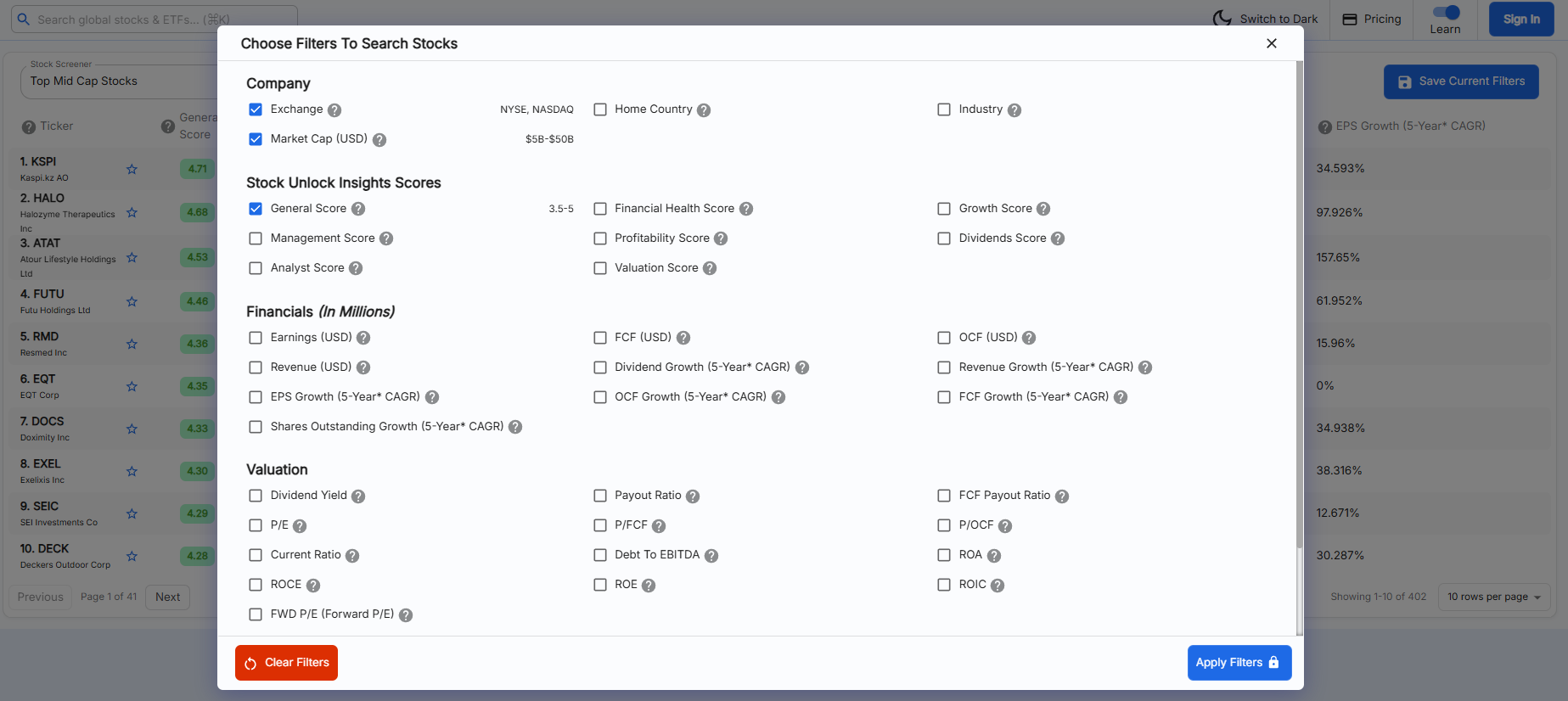This screenshot has height=701, width=1568.
Task: Enable the ROE checkbox
Action: [x=600, y=585]
